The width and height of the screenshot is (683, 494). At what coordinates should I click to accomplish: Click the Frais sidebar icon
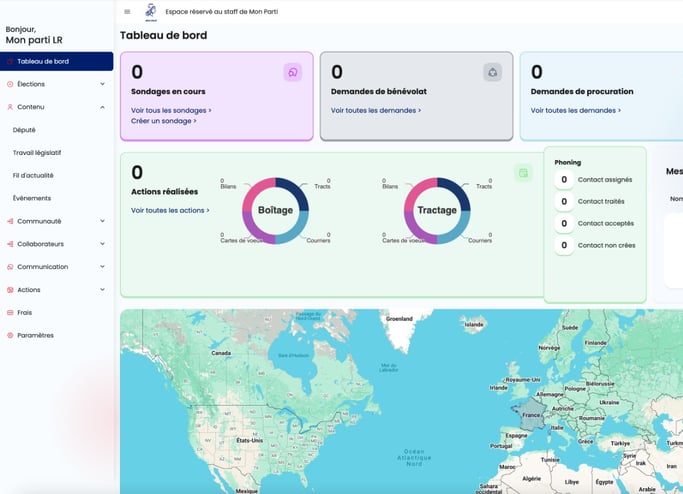click(x=10, y=312)
